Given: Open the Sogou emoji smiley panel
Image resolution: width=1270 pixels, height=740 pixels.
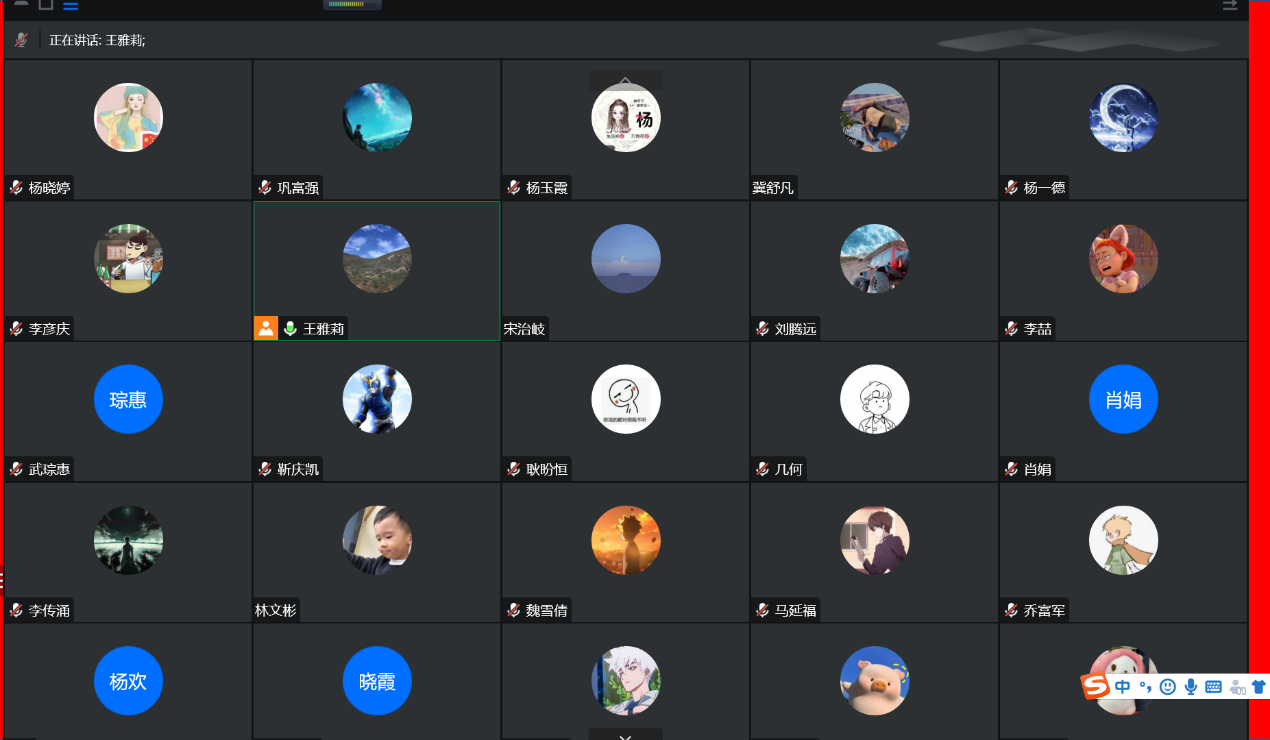Looking at the screenshot, I should (1167, 687).
